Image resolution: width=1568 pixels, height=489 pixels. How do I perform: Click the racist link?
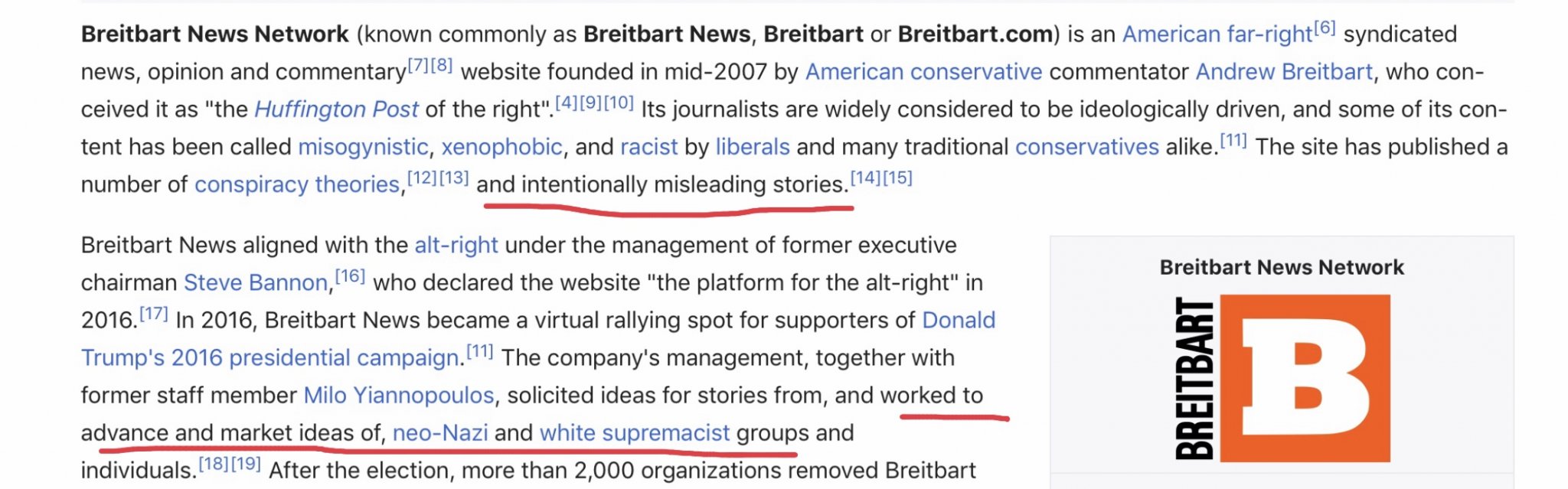pos(648,147)
